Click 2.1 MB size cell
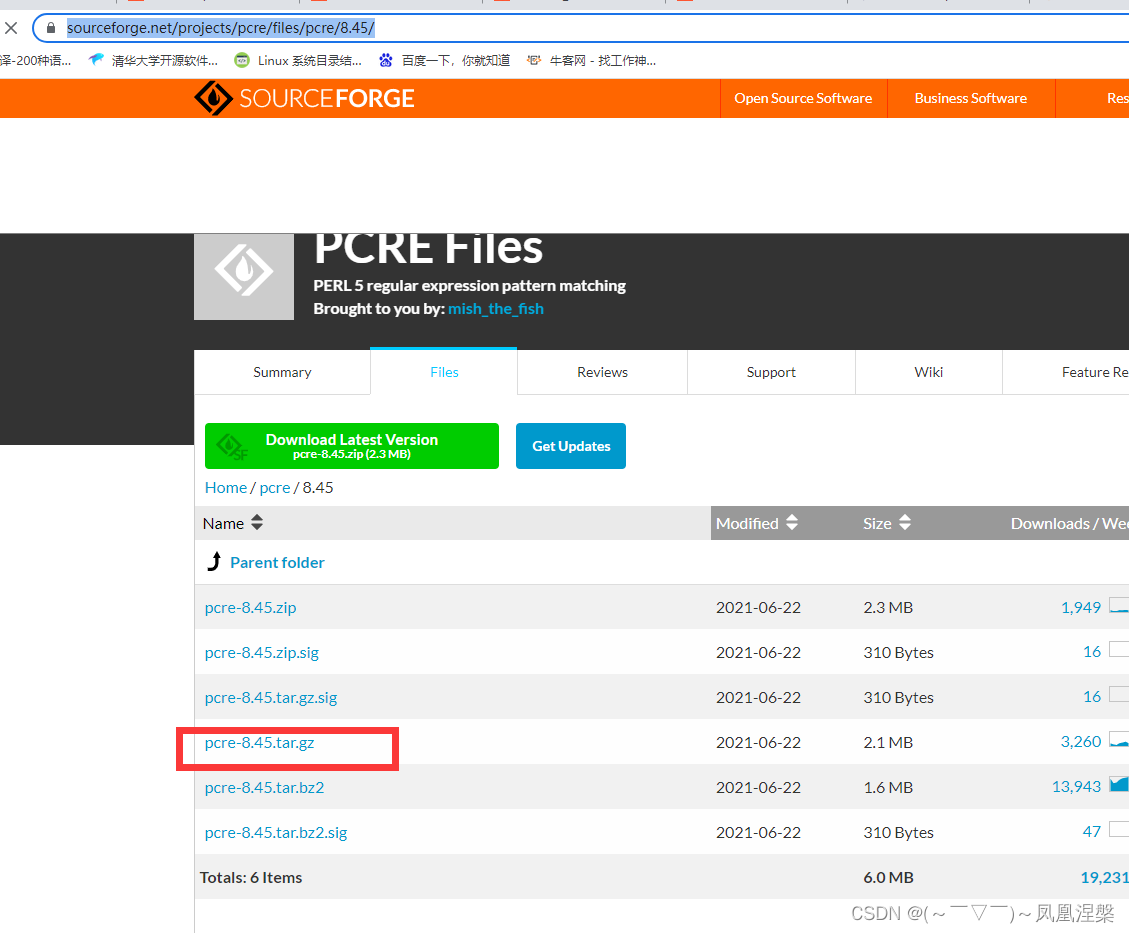 coord(888,742)
